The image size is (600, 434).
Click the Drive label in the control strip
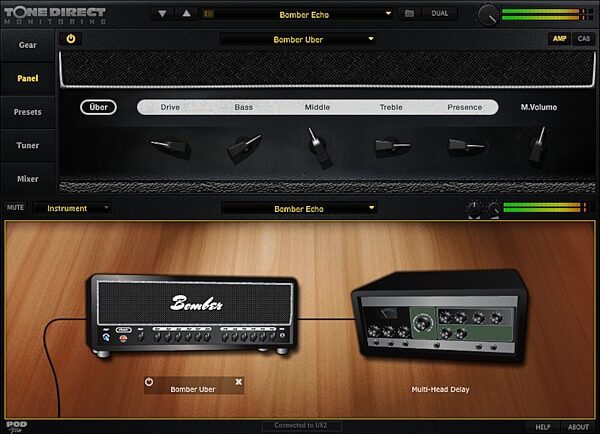(170, 107)
